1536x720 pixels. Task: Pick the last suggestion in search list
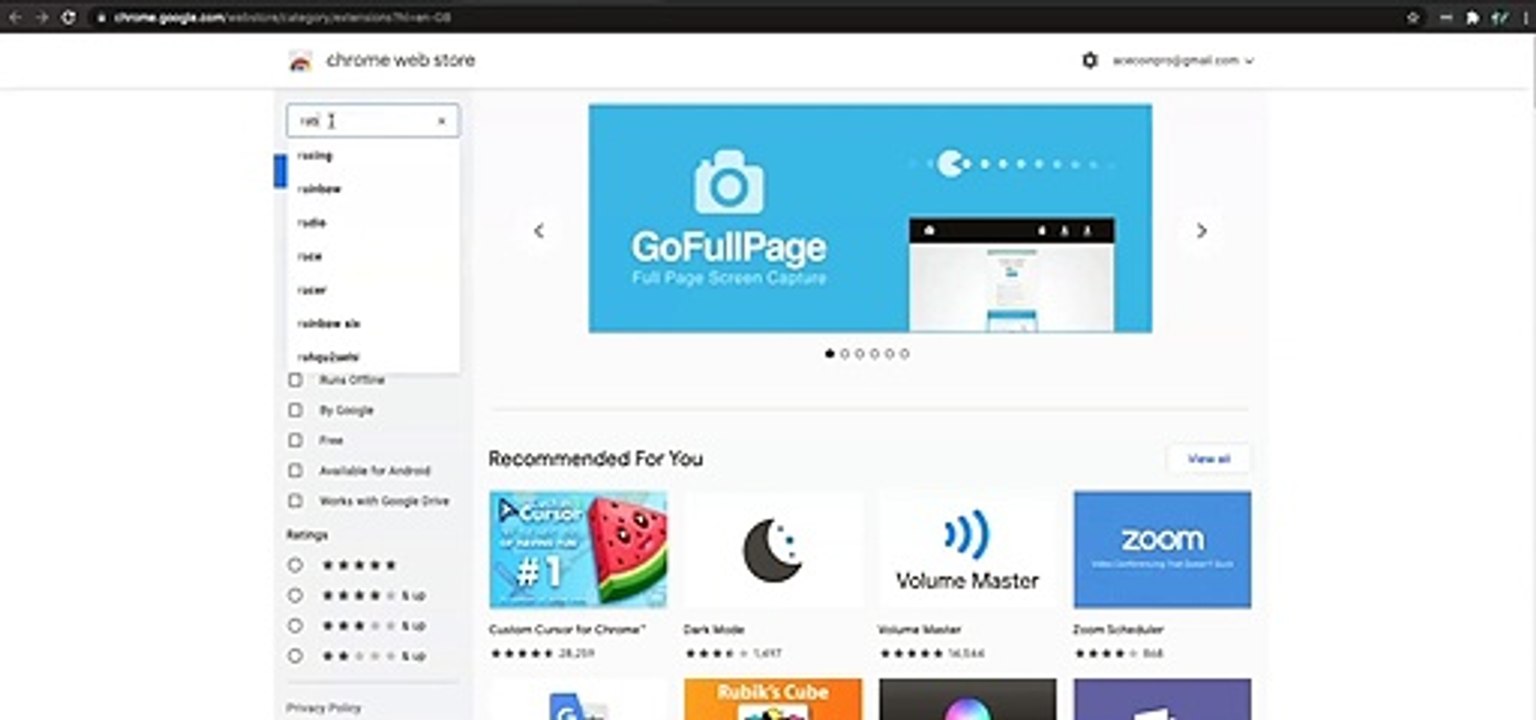coord(373,357)
